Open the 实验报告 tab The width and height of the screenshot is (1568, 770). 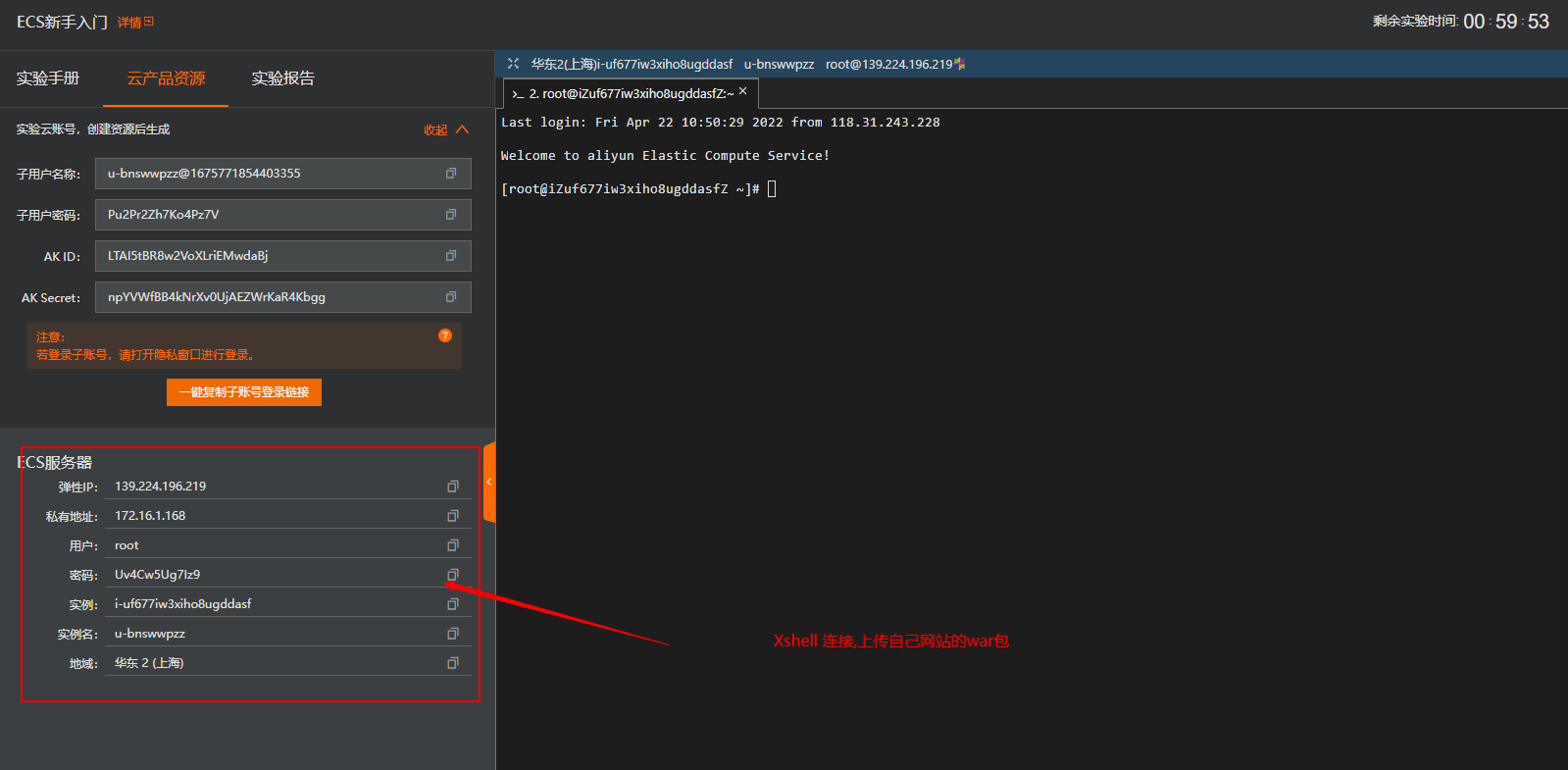tap(282, 78)
